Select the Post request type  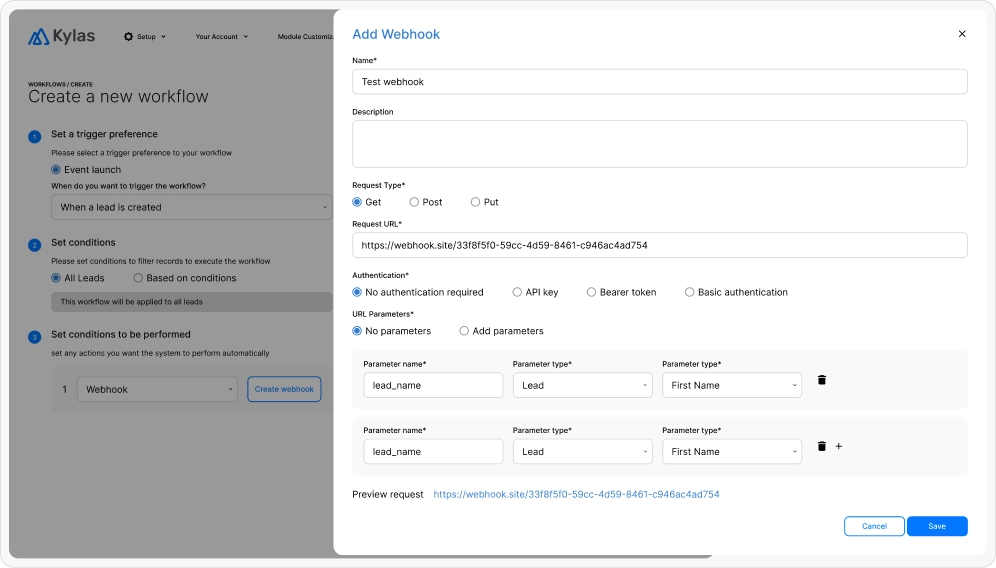(414, 202)
